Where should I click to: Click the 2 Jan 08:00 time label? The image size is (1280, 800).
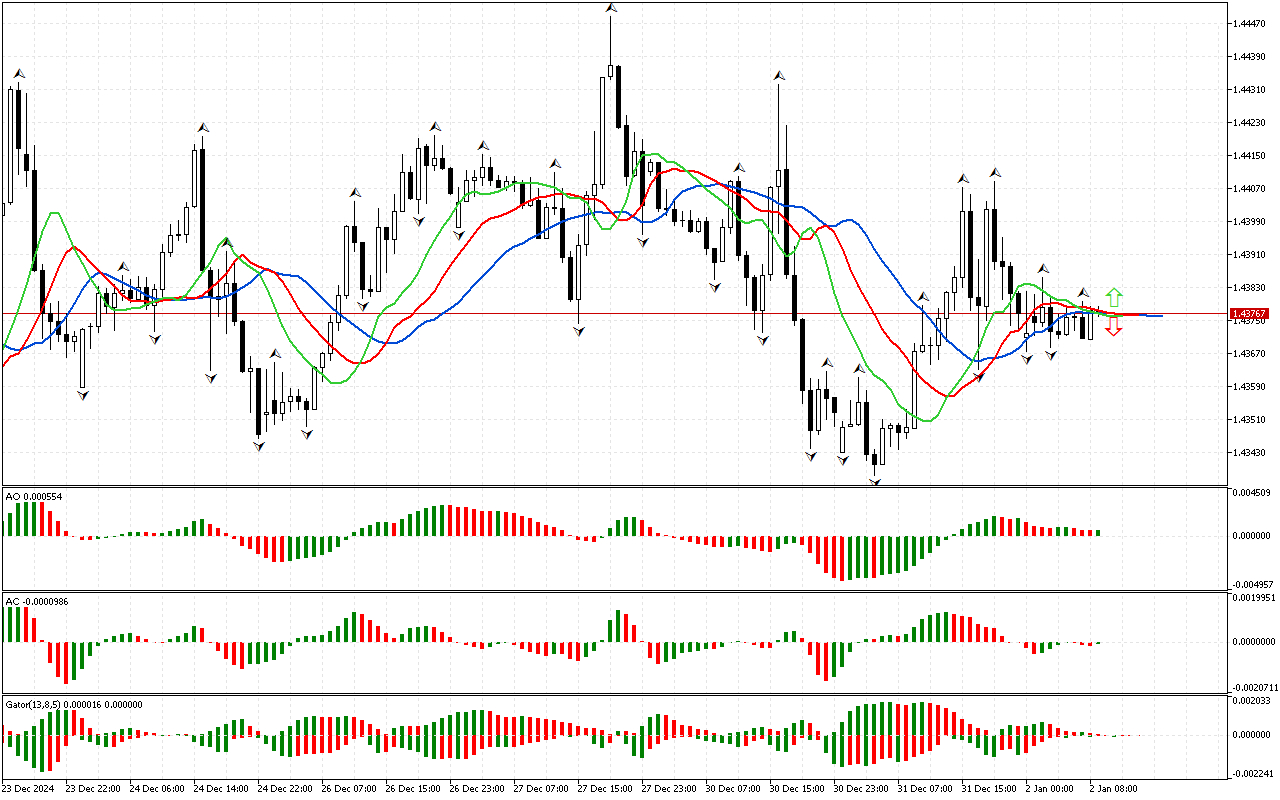(x=1113, y=789)
